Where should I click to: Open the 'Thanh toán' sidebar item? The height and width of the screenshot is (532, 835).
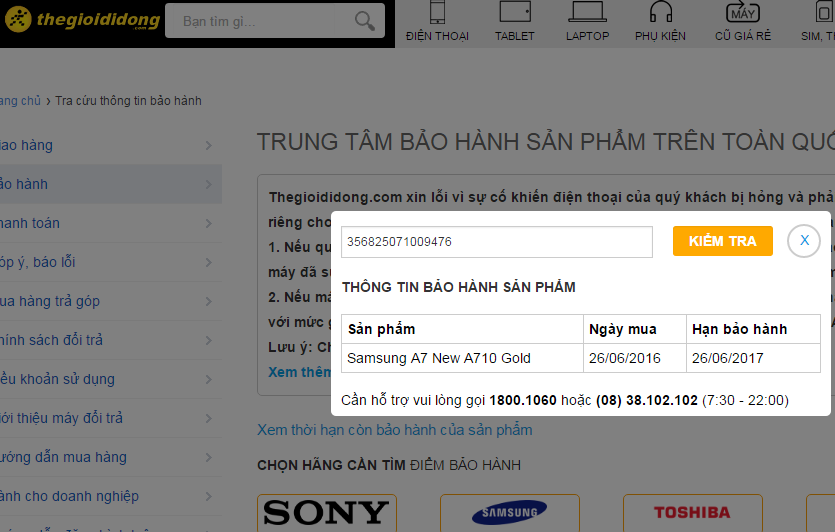coord(111,223)
